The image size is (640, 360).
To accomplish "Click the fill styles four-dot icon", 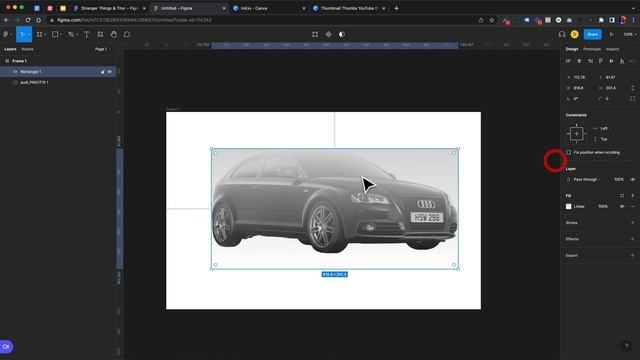I will (x=622, y=196).
